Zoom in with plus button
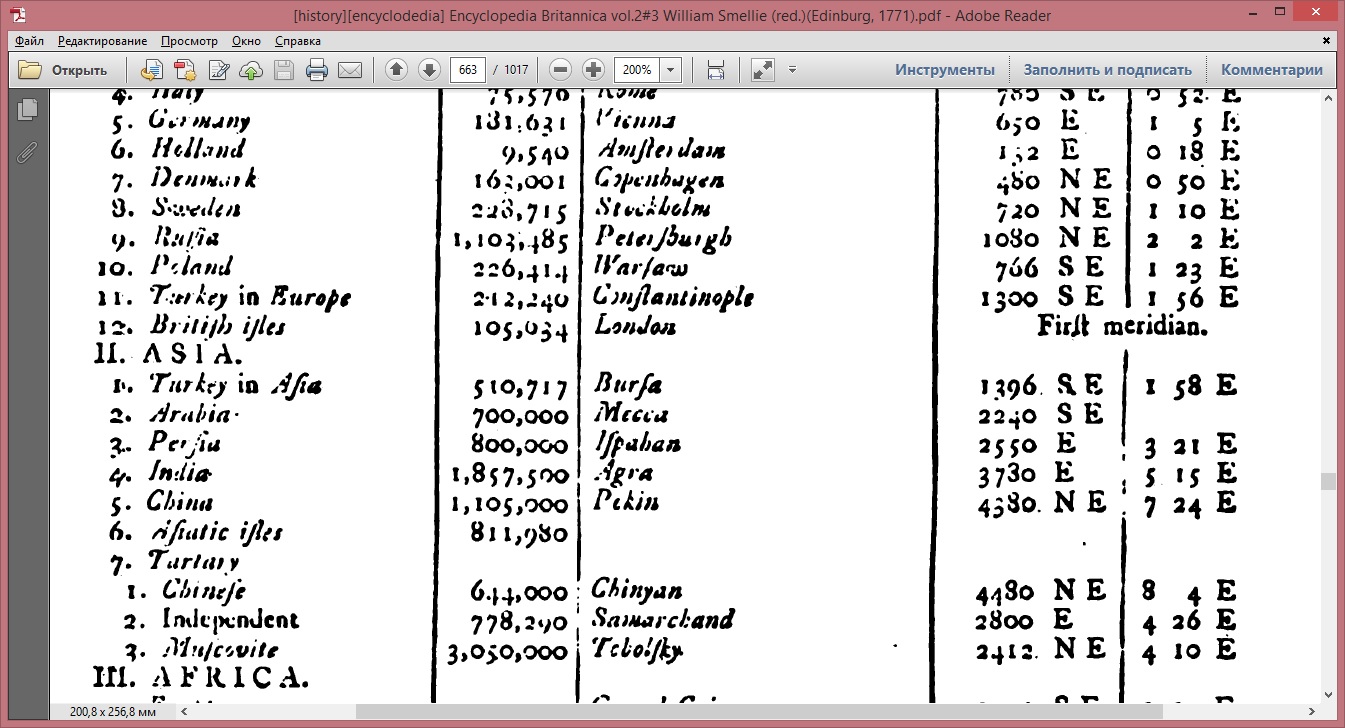The height and width of the screenshot is (728, 1345). 594,70
